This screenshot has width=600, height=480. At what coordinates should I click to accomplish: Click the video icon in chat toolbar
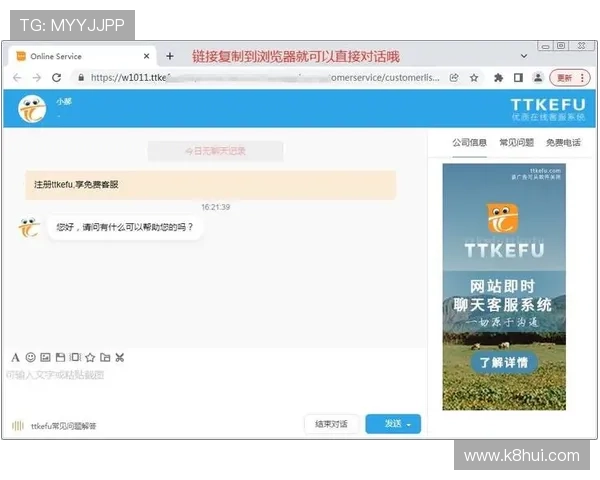click(x=75, y=357)
